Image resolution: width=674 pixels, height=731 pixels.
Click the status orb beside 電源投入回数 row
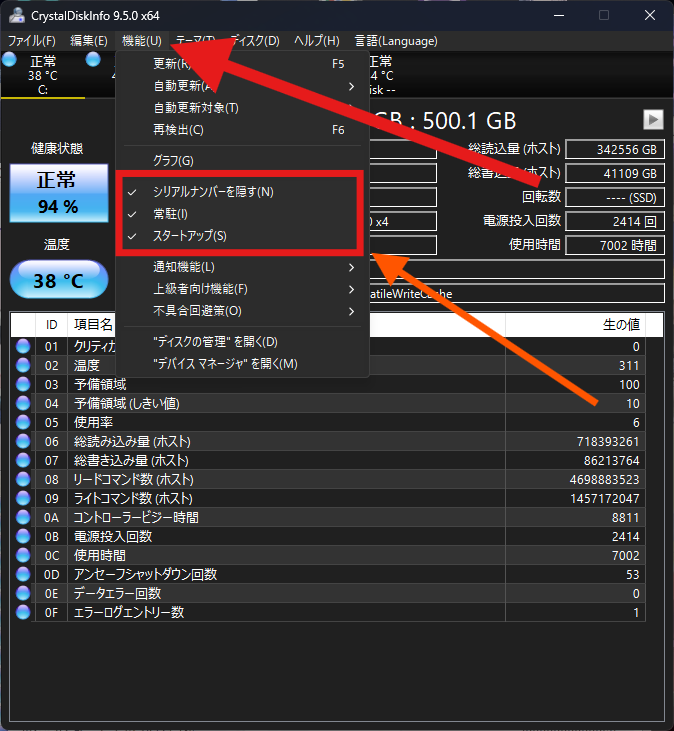pyautogui.click(x=24, y=536)
